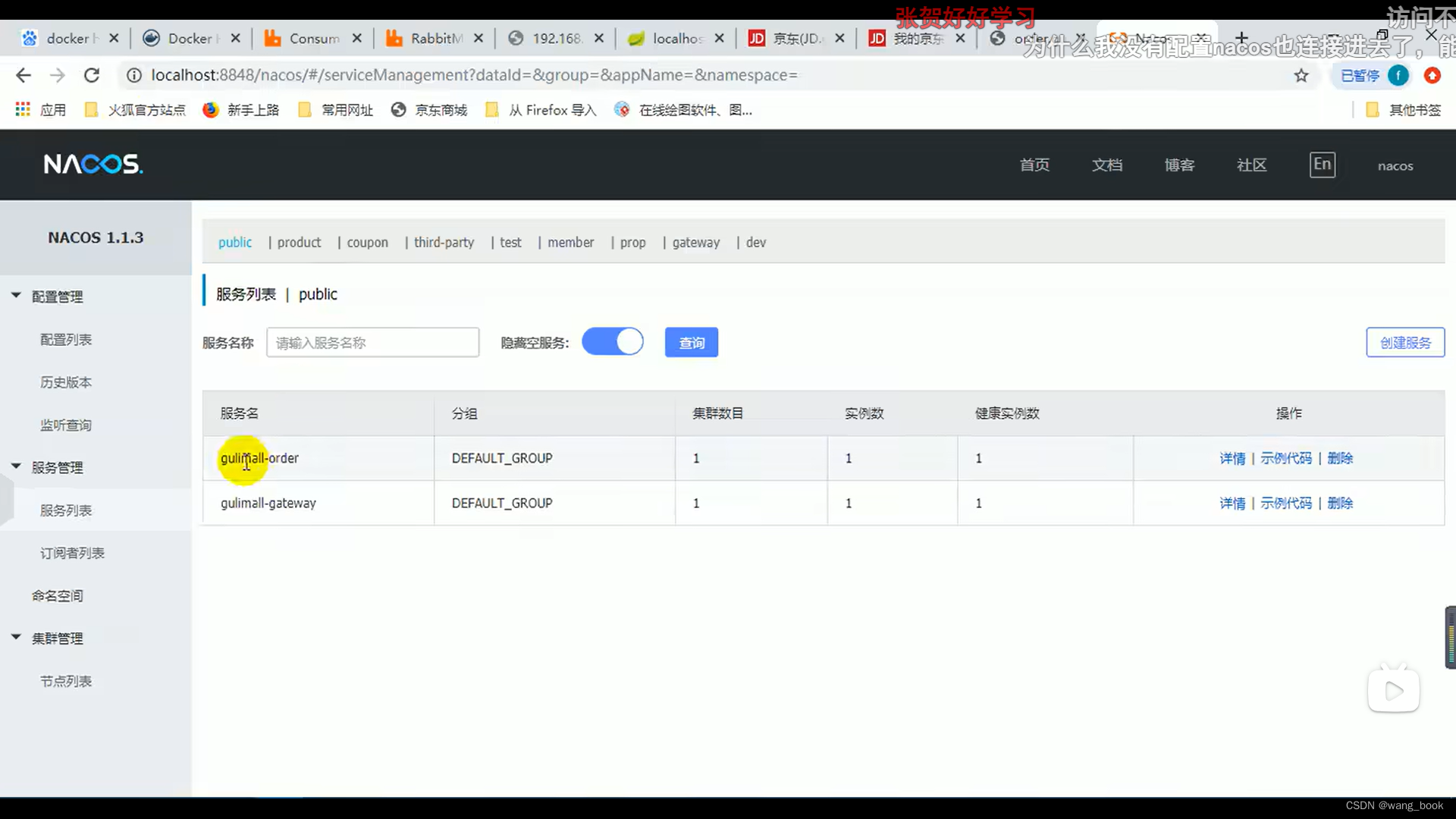Viewport: 1456px width, 819px height.
Task: Open 详情 for gulimall-gateway
Action: click(1232, 503)
